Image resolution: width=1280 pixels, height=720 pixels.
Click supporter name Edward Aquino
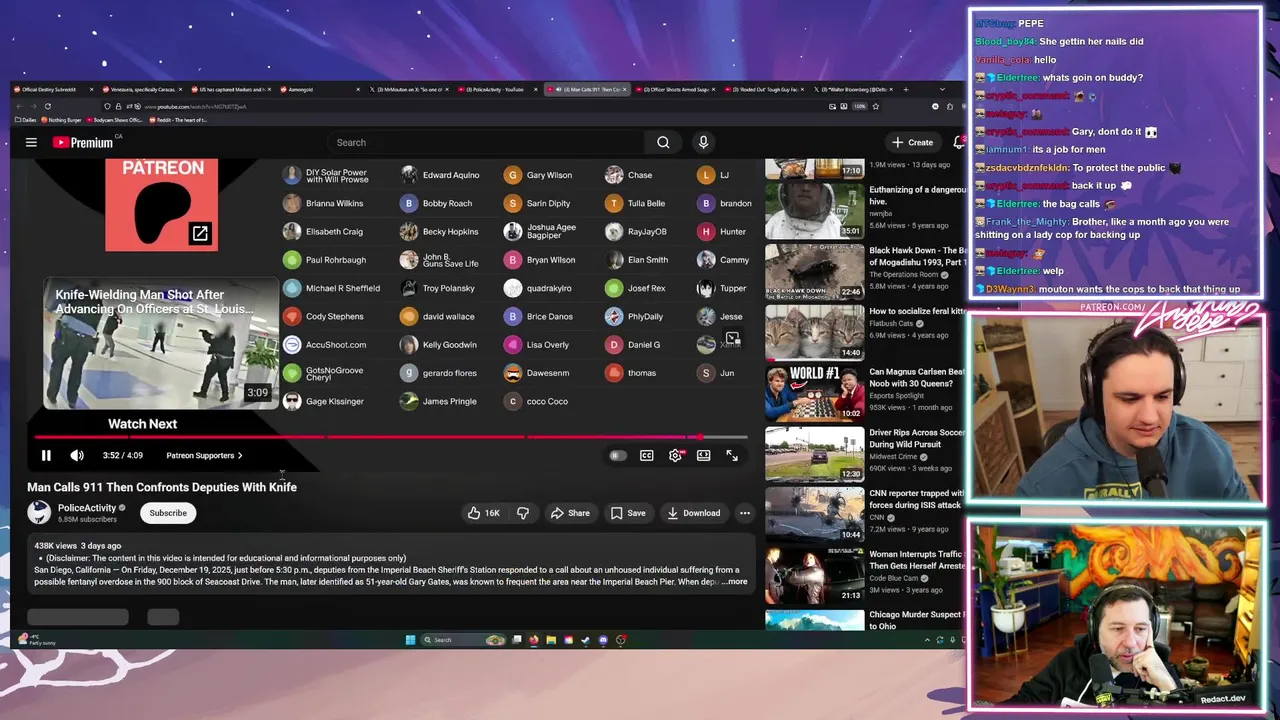point(451,175)
